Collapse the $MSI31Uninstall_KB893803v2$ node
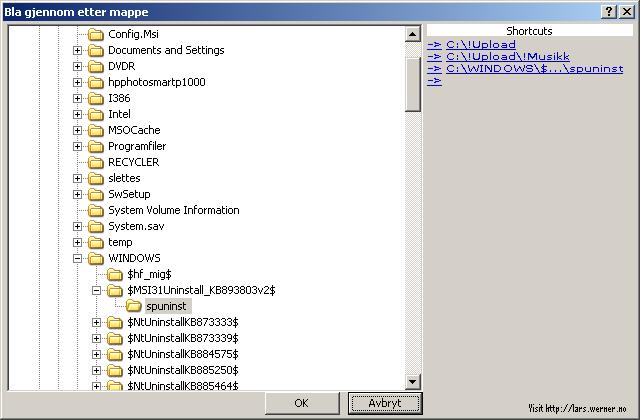This screenshot has width=640, height=420. pos(96,290)
